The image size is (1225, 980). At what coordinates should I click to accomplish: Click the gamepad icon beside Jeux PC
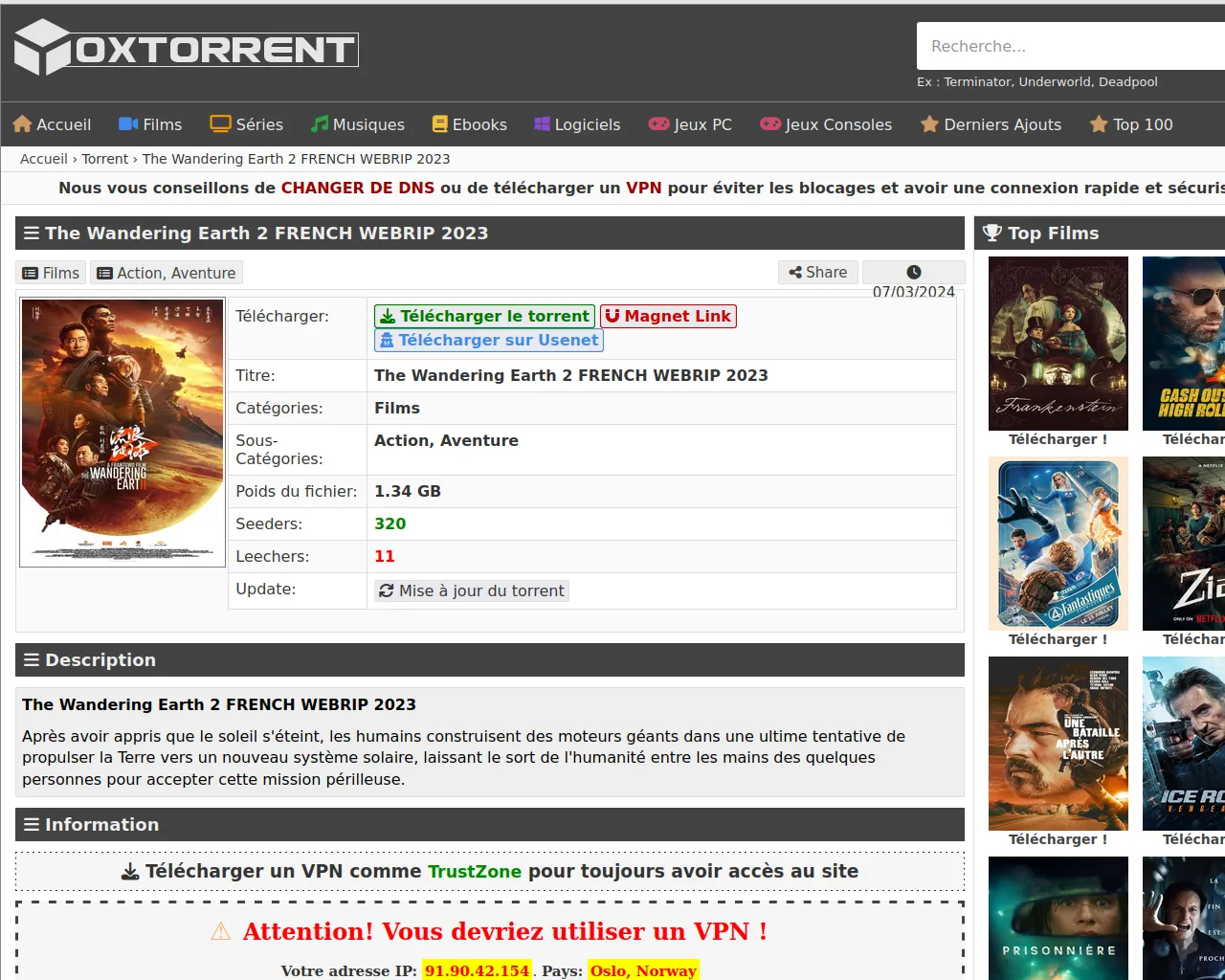[659, 124]
